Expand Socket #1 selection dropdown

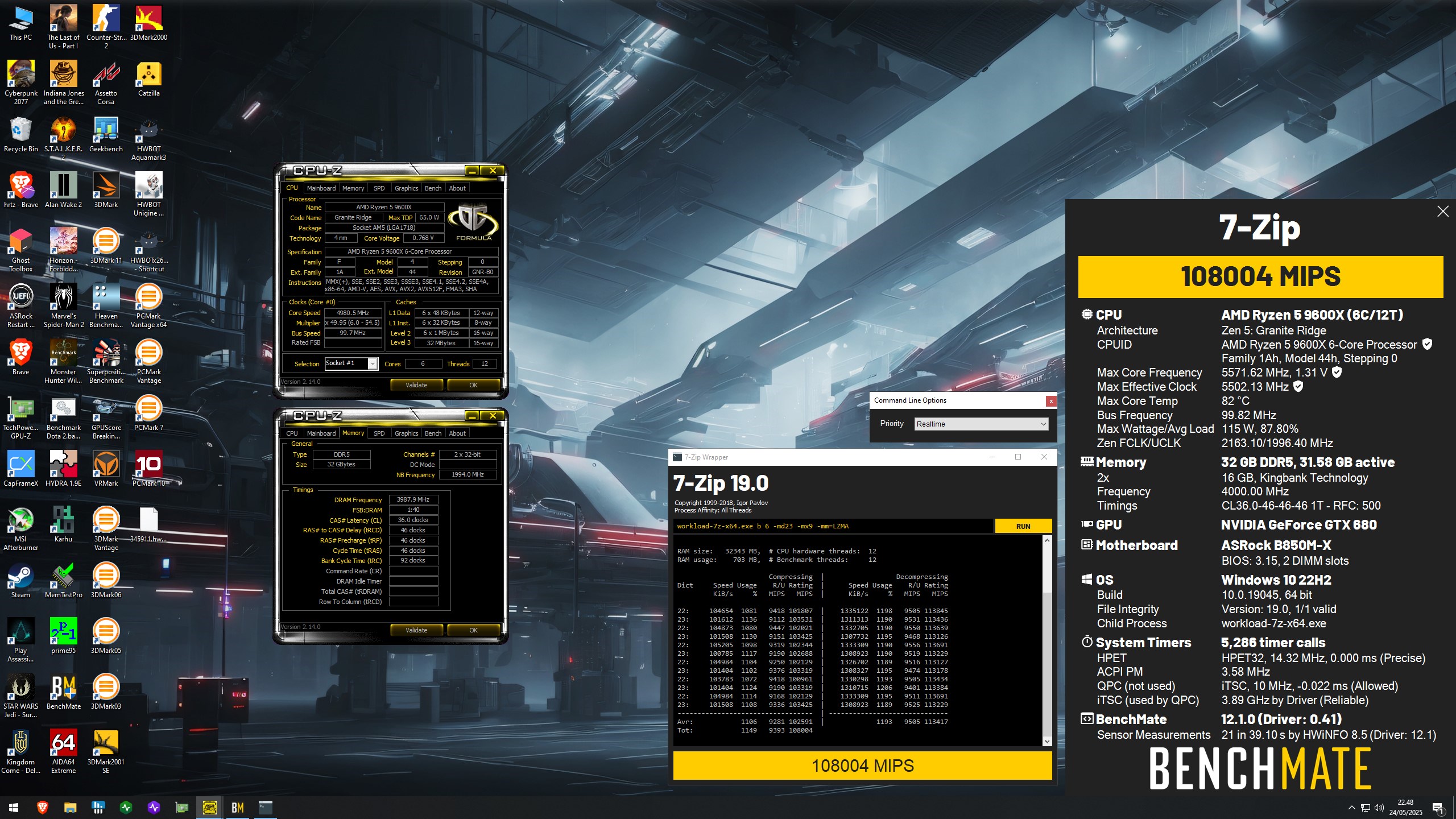[x=373, y=363]
